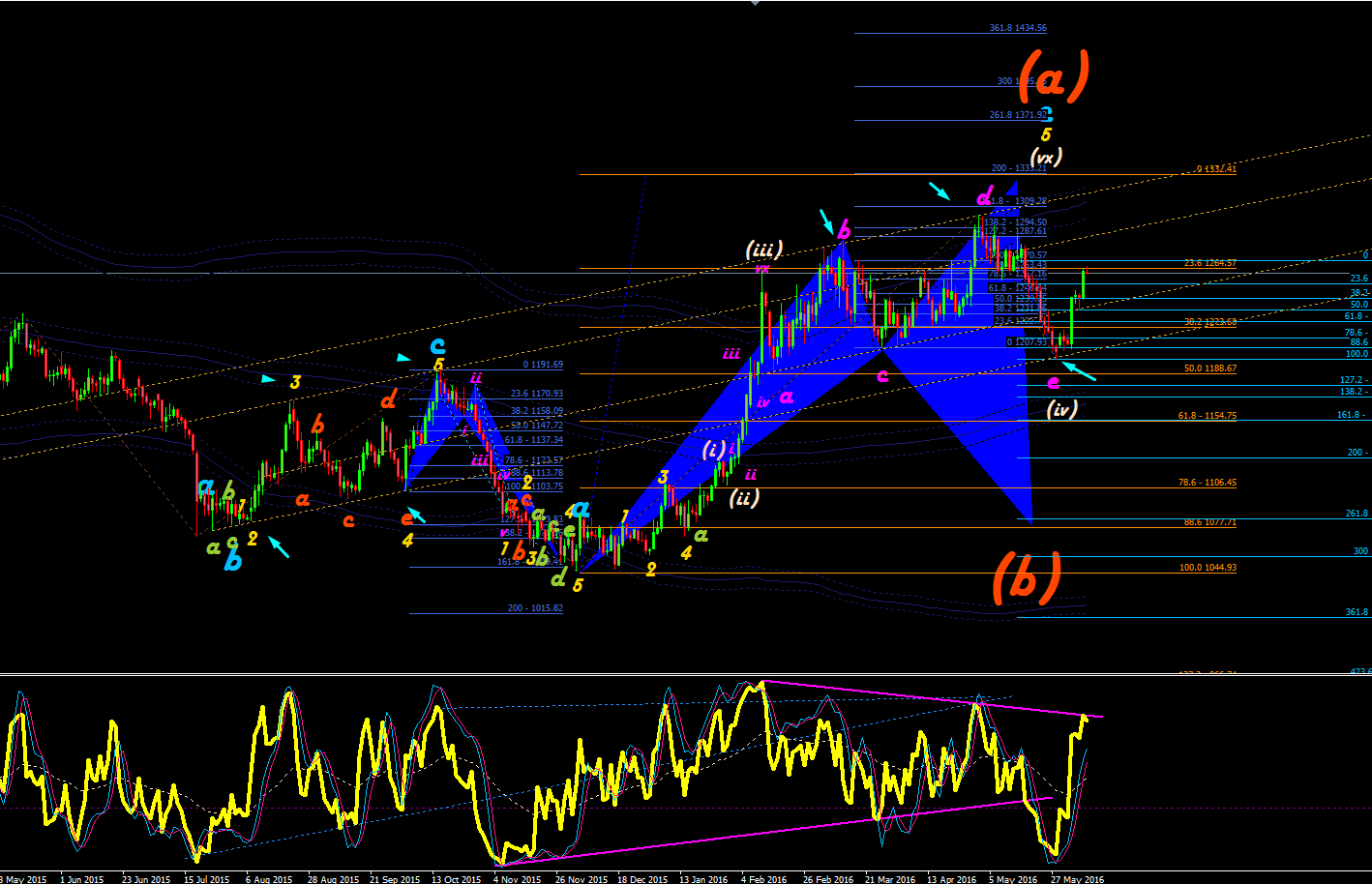The width and height of the screenshot is (1372, 884).
Task: Select the 300 level on the right edge
Action: tap(1361, 550)
